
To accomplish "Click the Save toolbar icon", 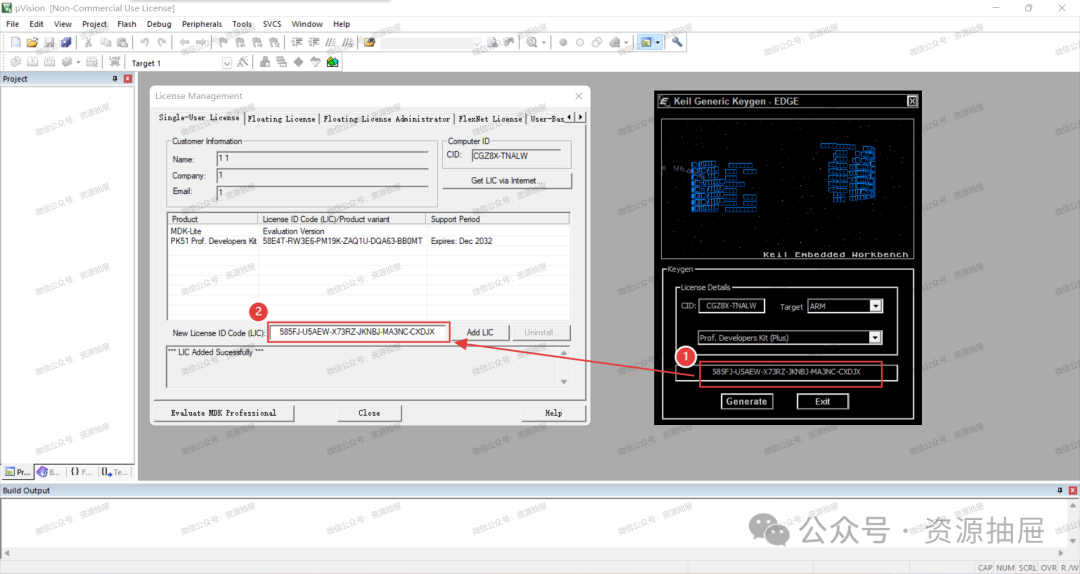I will [49, 43].
